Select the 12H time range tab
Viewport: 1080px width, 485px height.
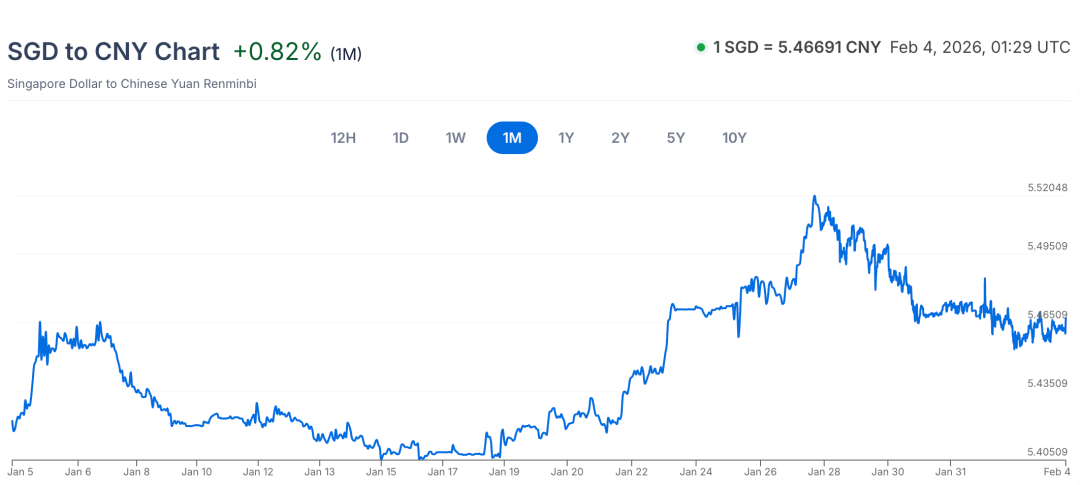(343, 138)
